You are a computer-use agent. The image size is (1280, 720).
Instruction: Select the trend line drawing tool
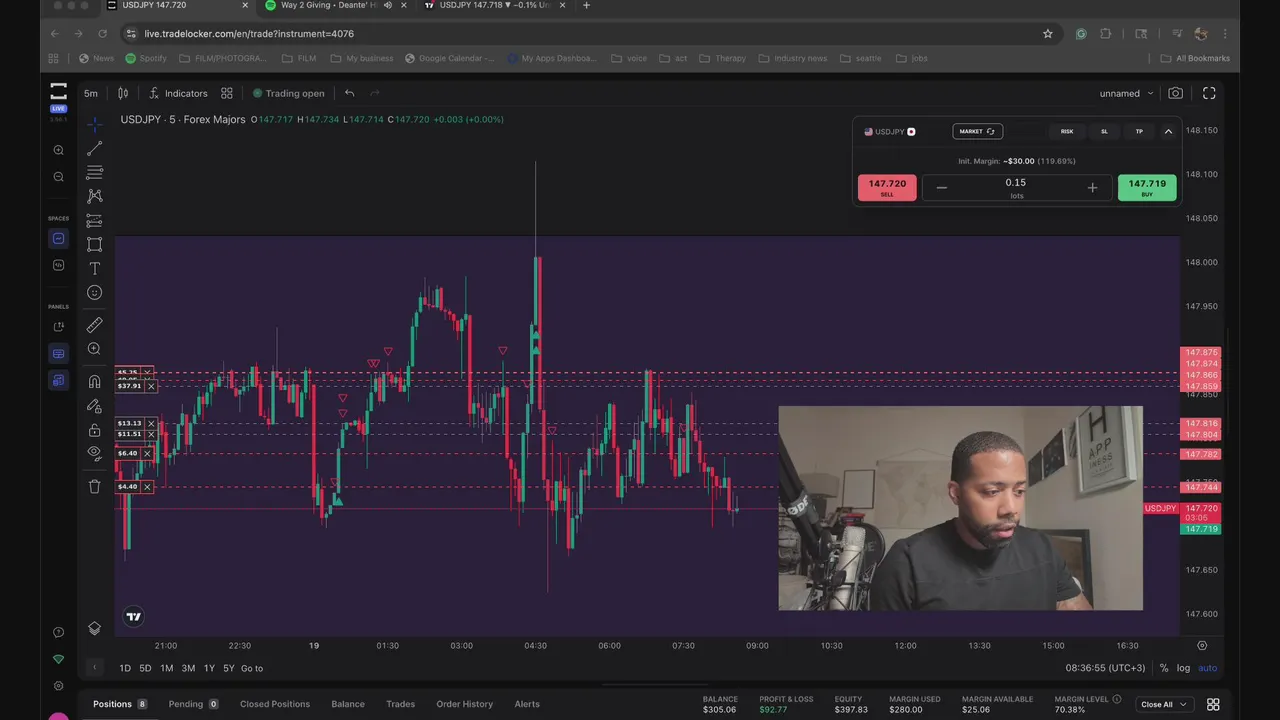click(94, 148)
